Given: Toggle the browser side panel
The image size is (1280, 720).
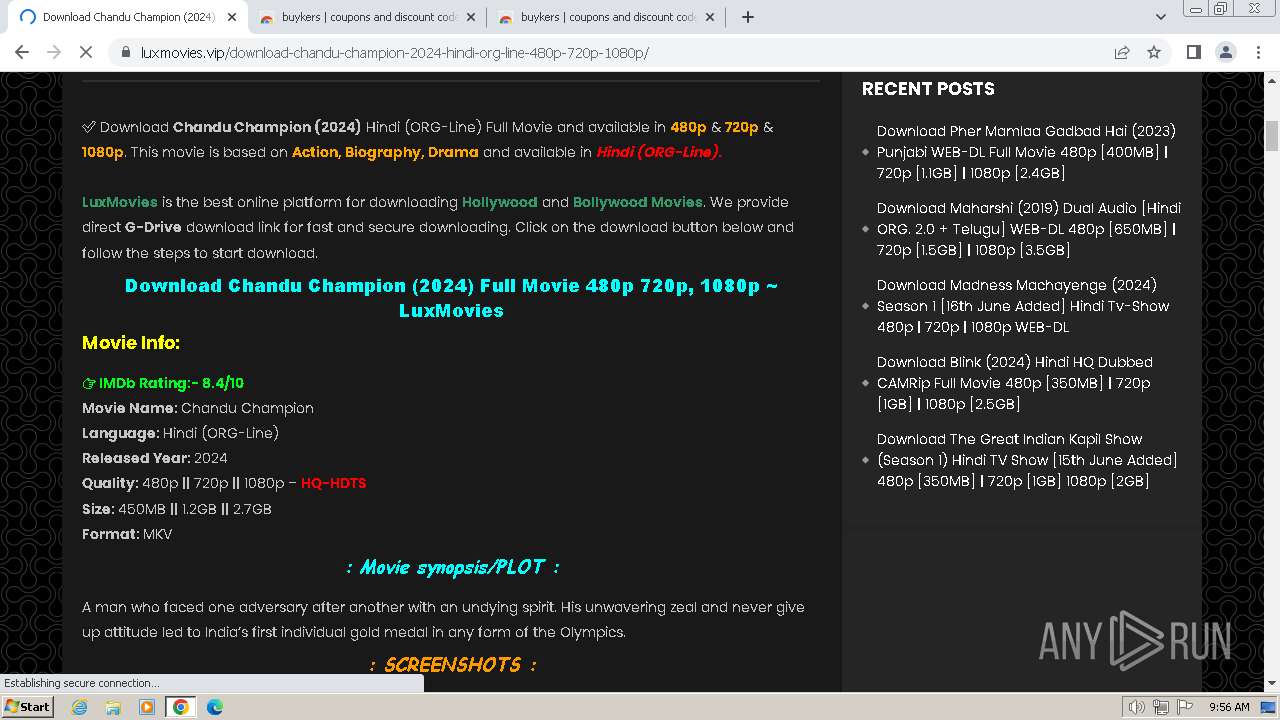Looking at the screenshot, I should pos(1193,52).
